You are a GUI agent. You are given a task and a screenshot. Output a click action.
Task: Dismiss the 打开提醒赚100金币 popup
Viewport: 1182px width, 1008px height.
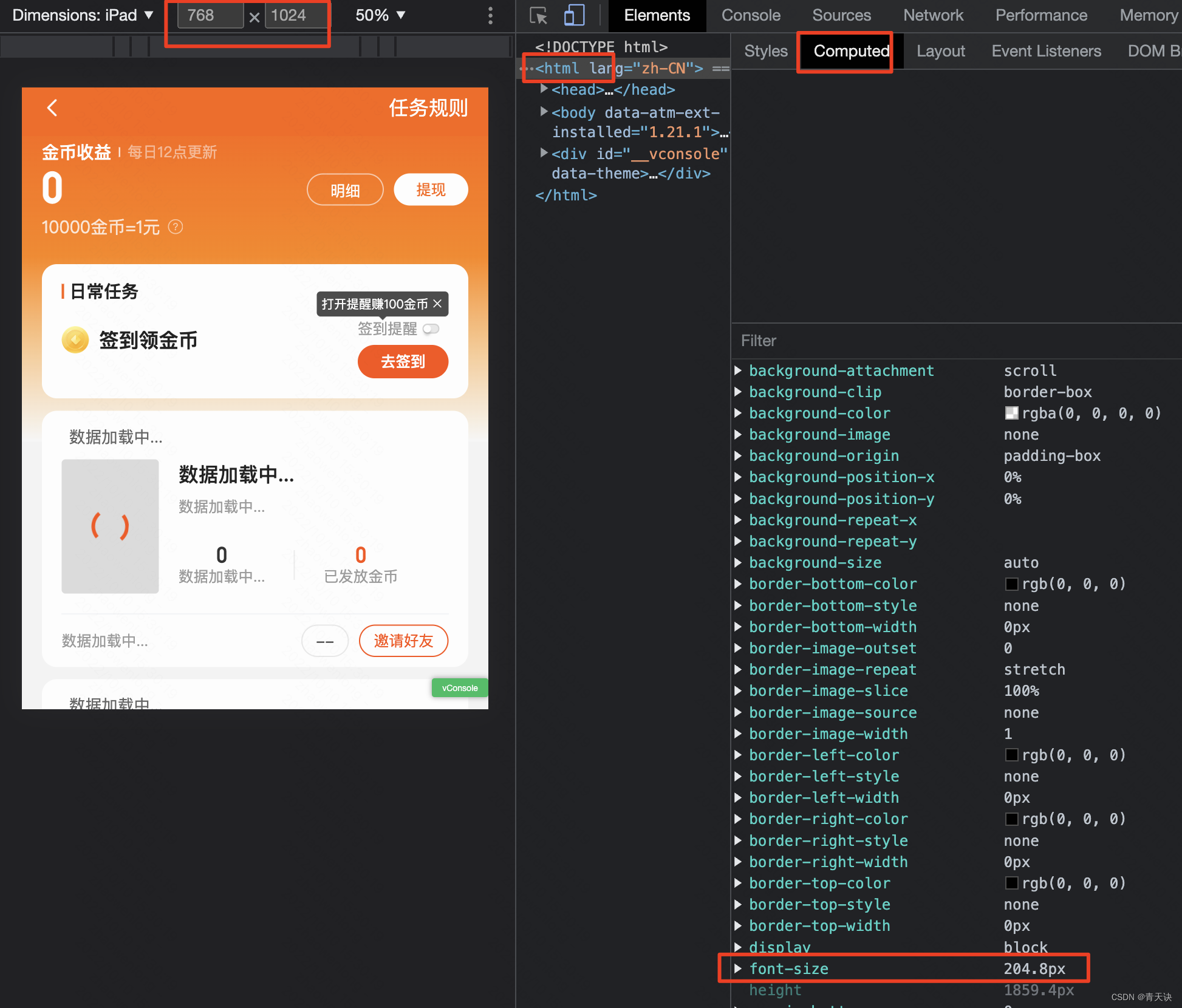(x=437, y=304)
